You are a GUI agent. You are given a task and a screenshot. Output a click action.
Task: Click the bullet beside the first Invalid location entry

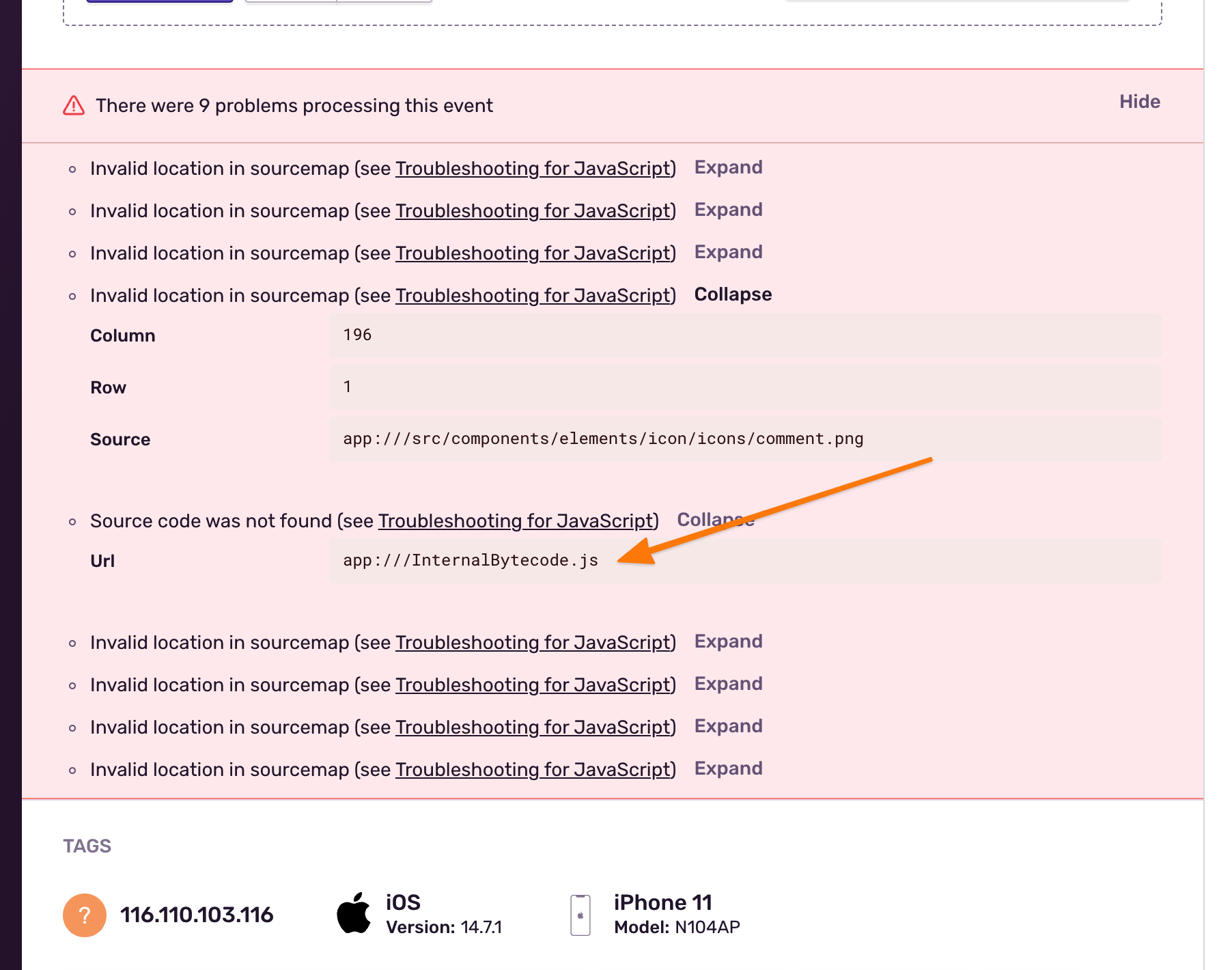pyautogui.click(x=72, y=169)
